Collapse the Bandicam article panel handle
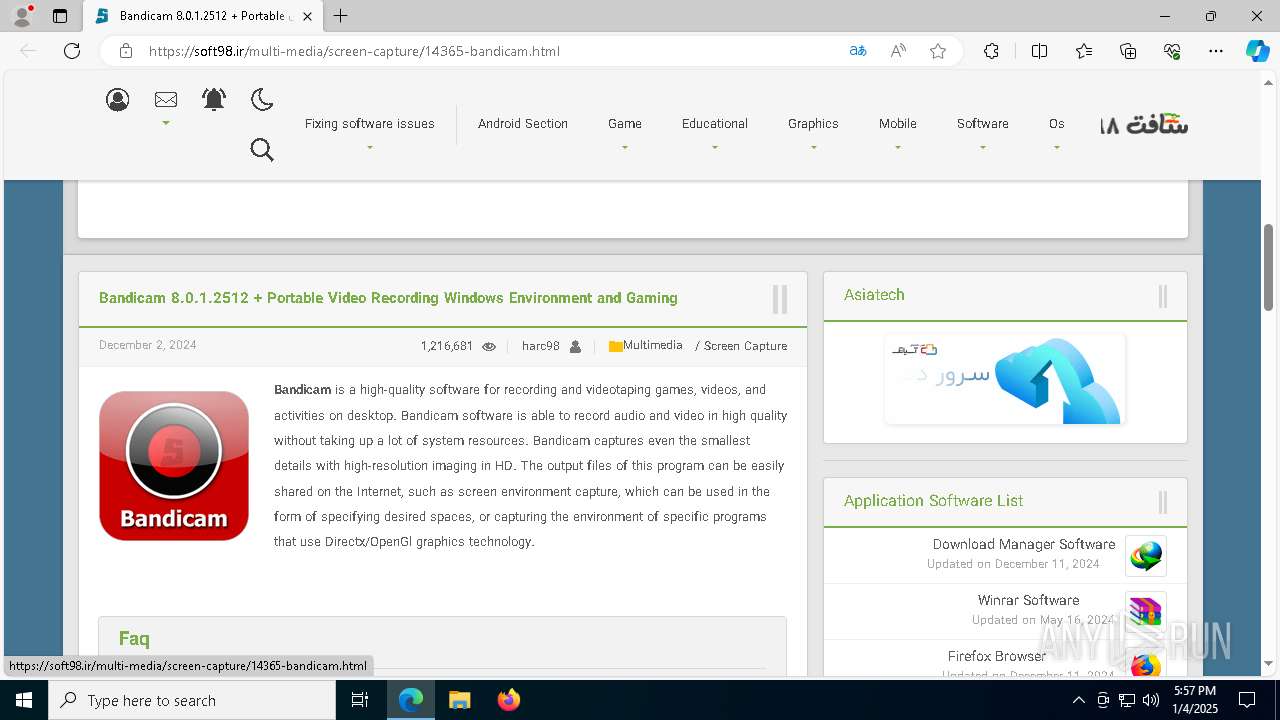Image resolution: width=1280 pixels, height=720 pixels. coord(780,299)
